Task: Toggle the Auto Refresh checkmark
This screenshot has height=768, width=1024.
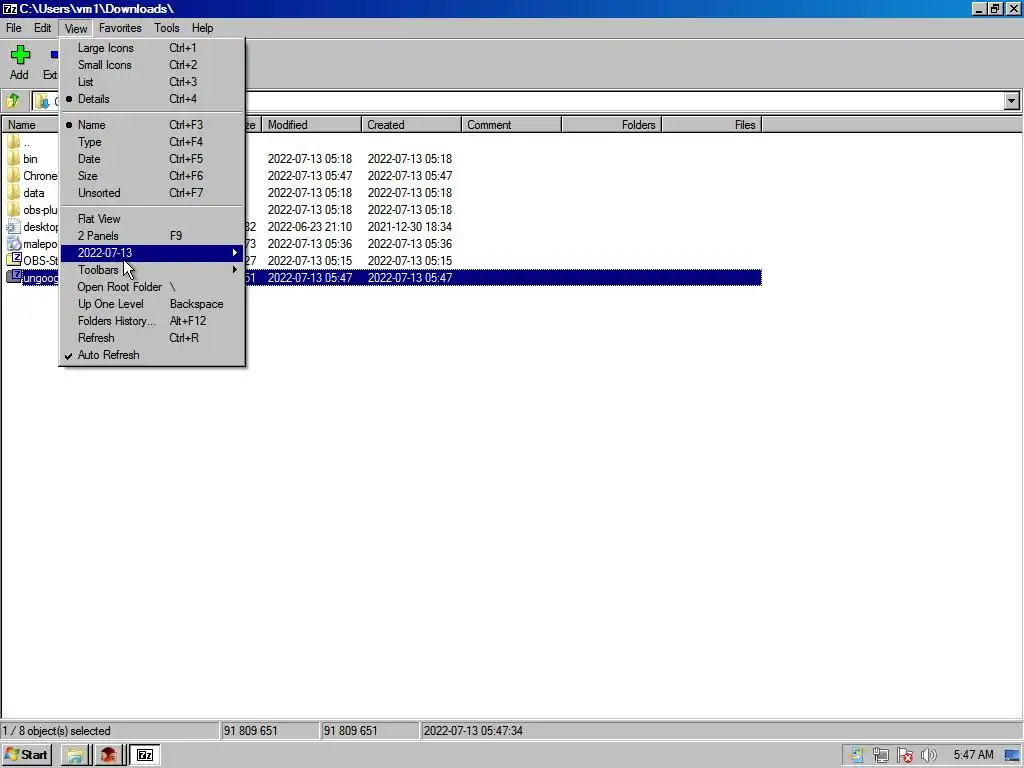Action: click(x=152, y=355)
